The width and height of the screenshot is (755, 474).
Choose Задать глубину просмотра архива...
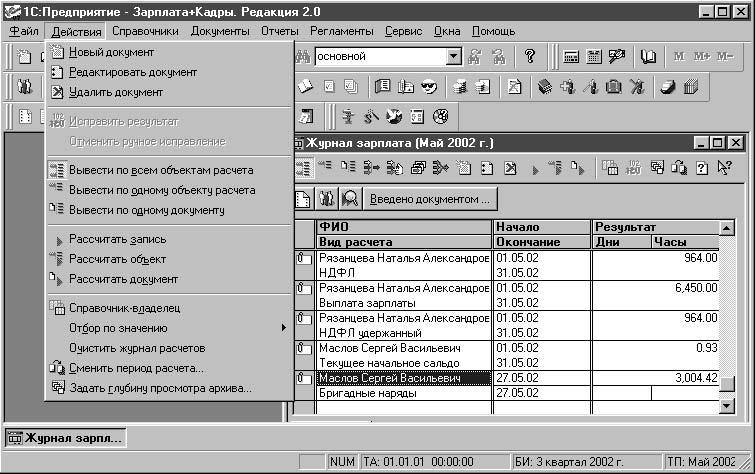tap(169, 388)
